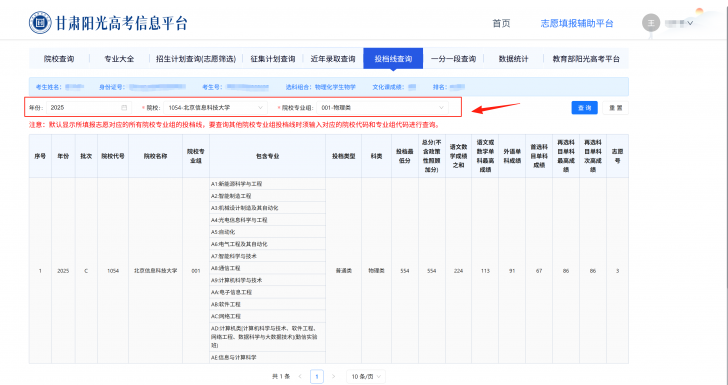Image resolution: width=728 pixels, height=385 pixels.
Task: Click the major row A1:新能源科学与工程
Action: coord(267,184)
